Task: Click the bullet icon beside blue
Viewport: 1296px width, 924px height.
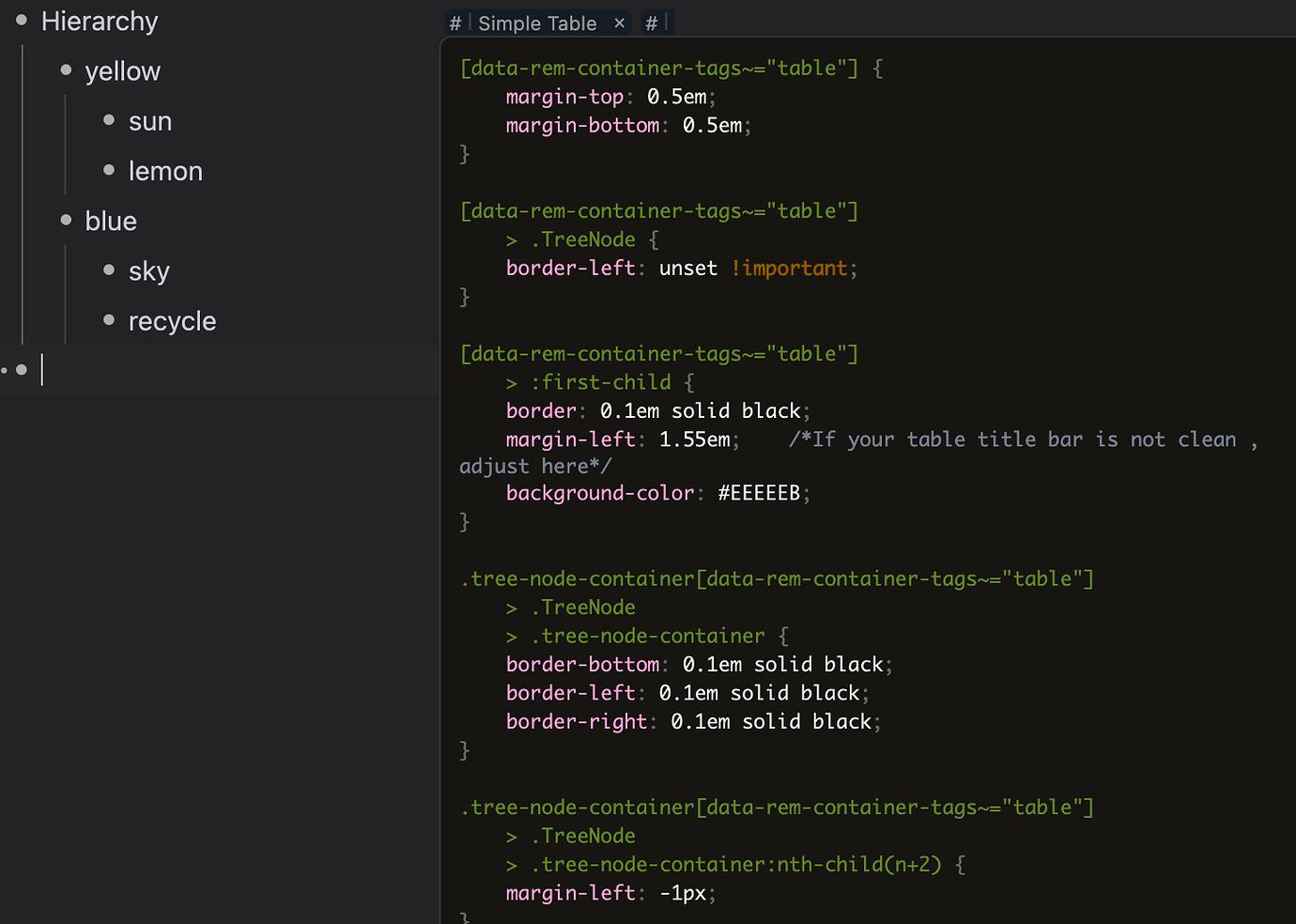Action: point(65,219)
